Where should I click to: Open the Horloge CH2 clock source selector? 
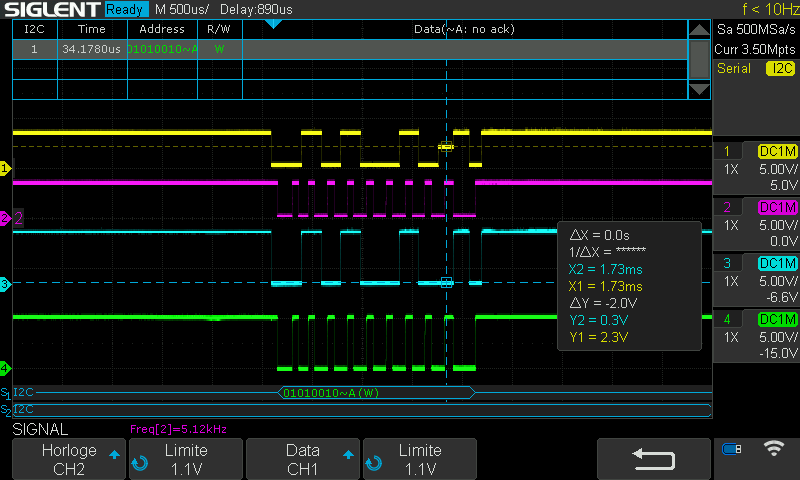pyautogui.click(x=69, y=459)
